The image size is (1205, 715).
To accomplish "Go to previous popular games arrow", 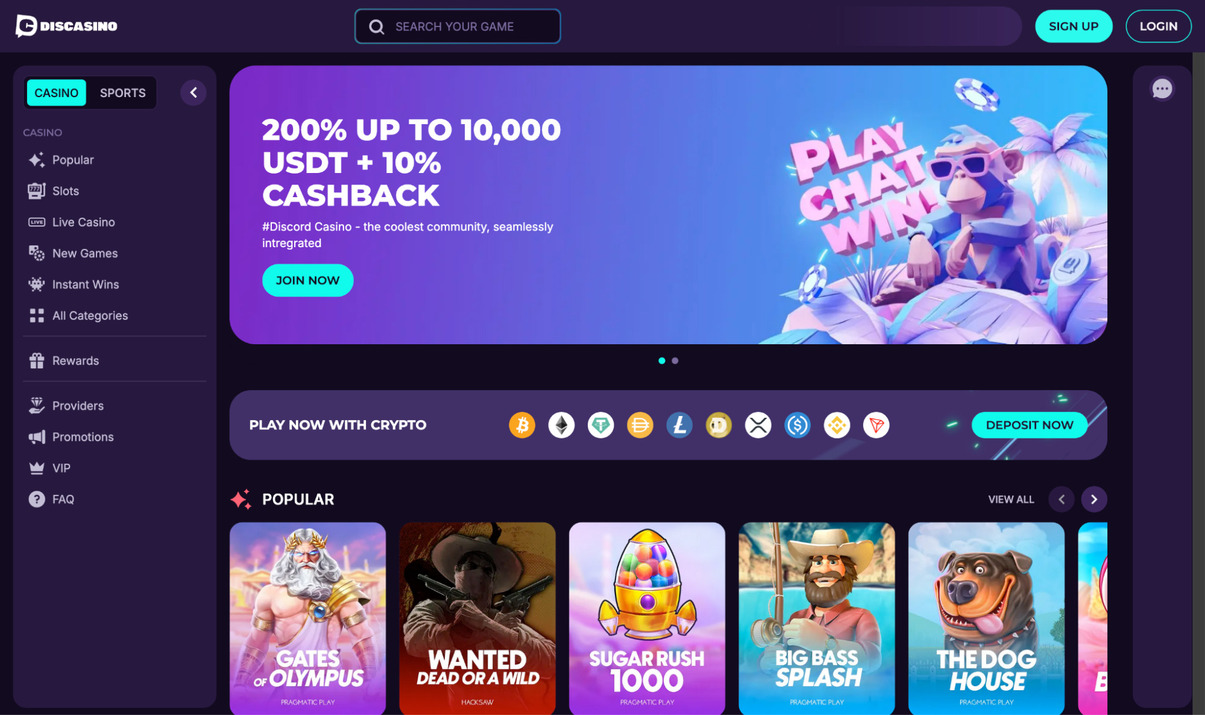I will (x=1062, y=499).
